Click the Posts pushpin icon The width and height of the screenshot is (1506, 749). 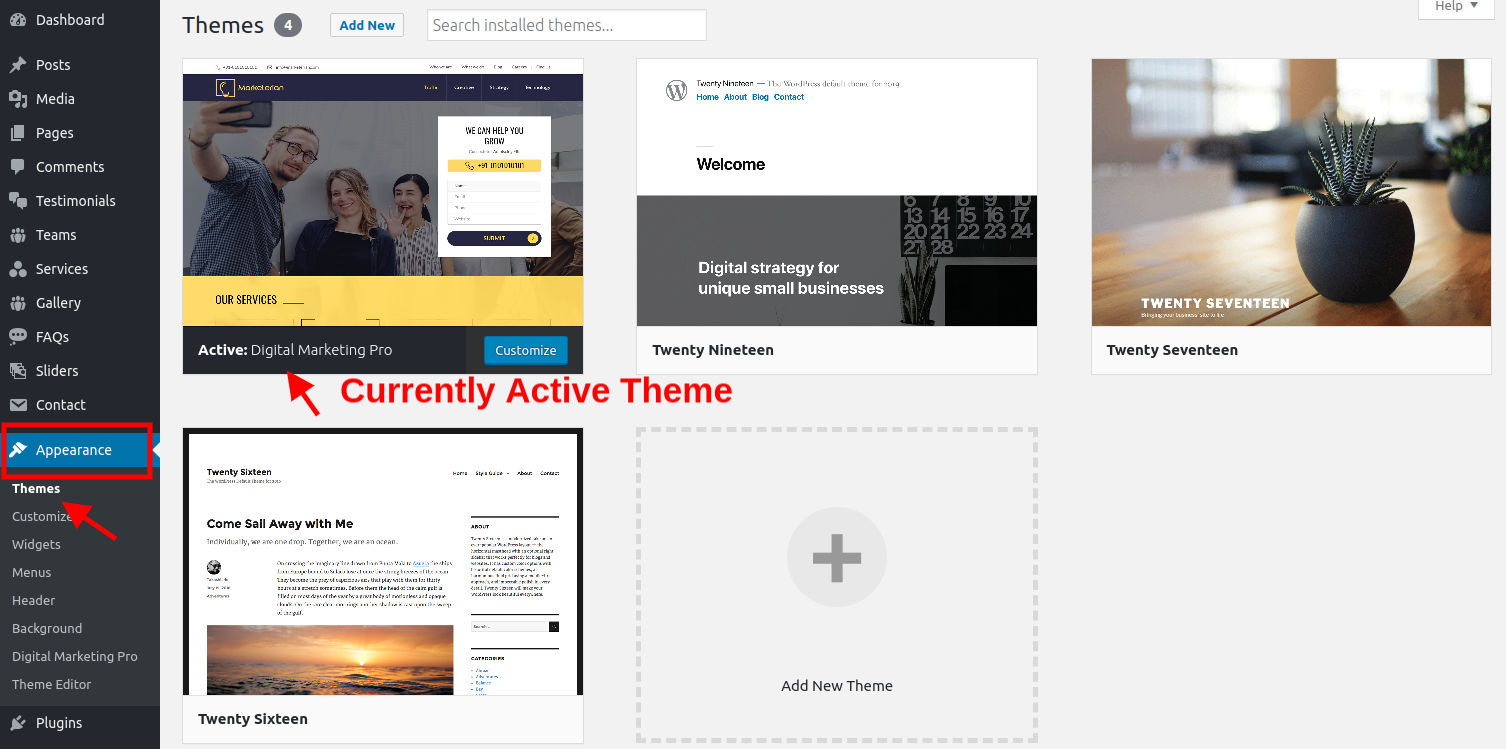(x=18, y=65)
